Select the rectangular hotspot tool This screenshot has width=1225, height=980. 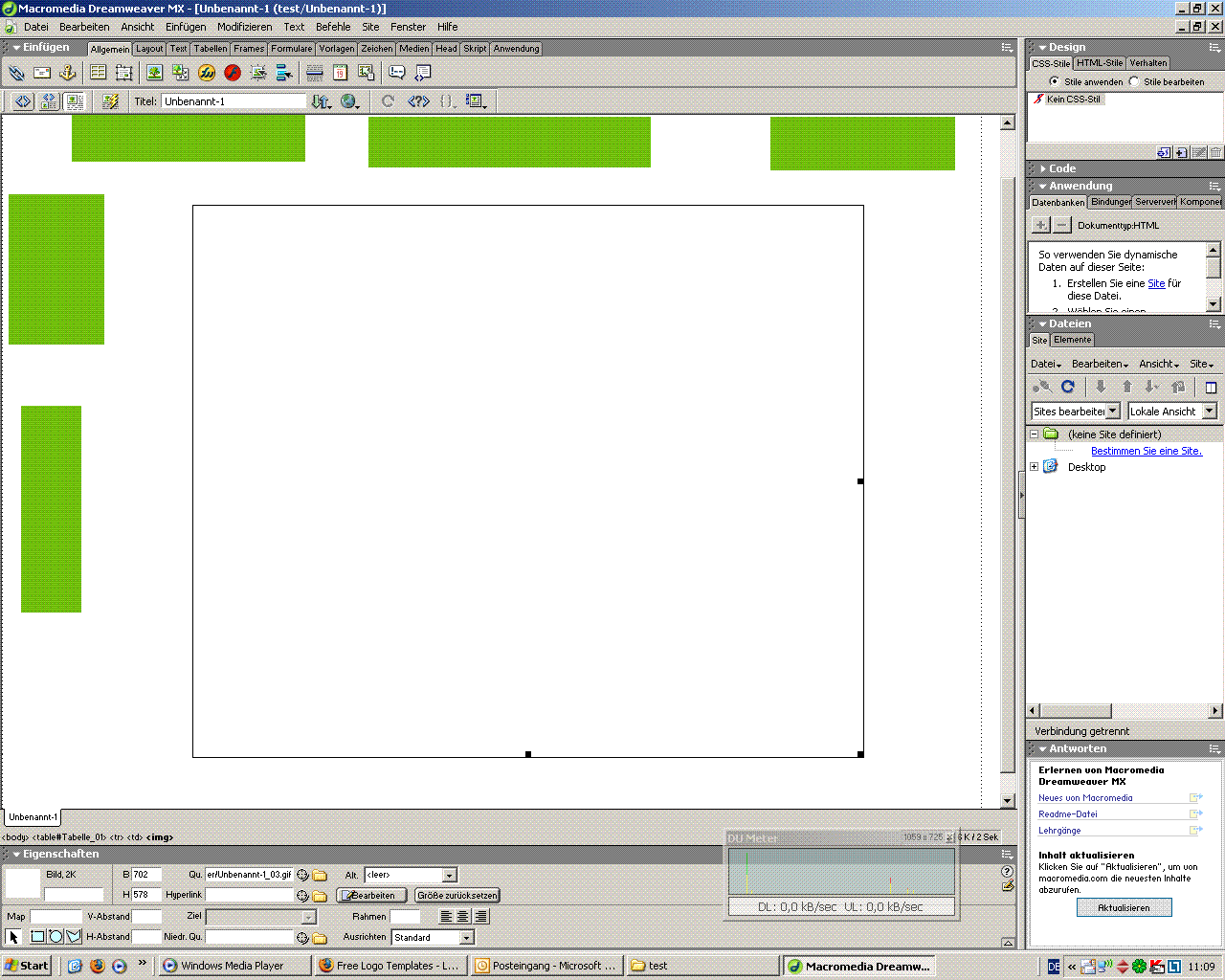[38, 937]
